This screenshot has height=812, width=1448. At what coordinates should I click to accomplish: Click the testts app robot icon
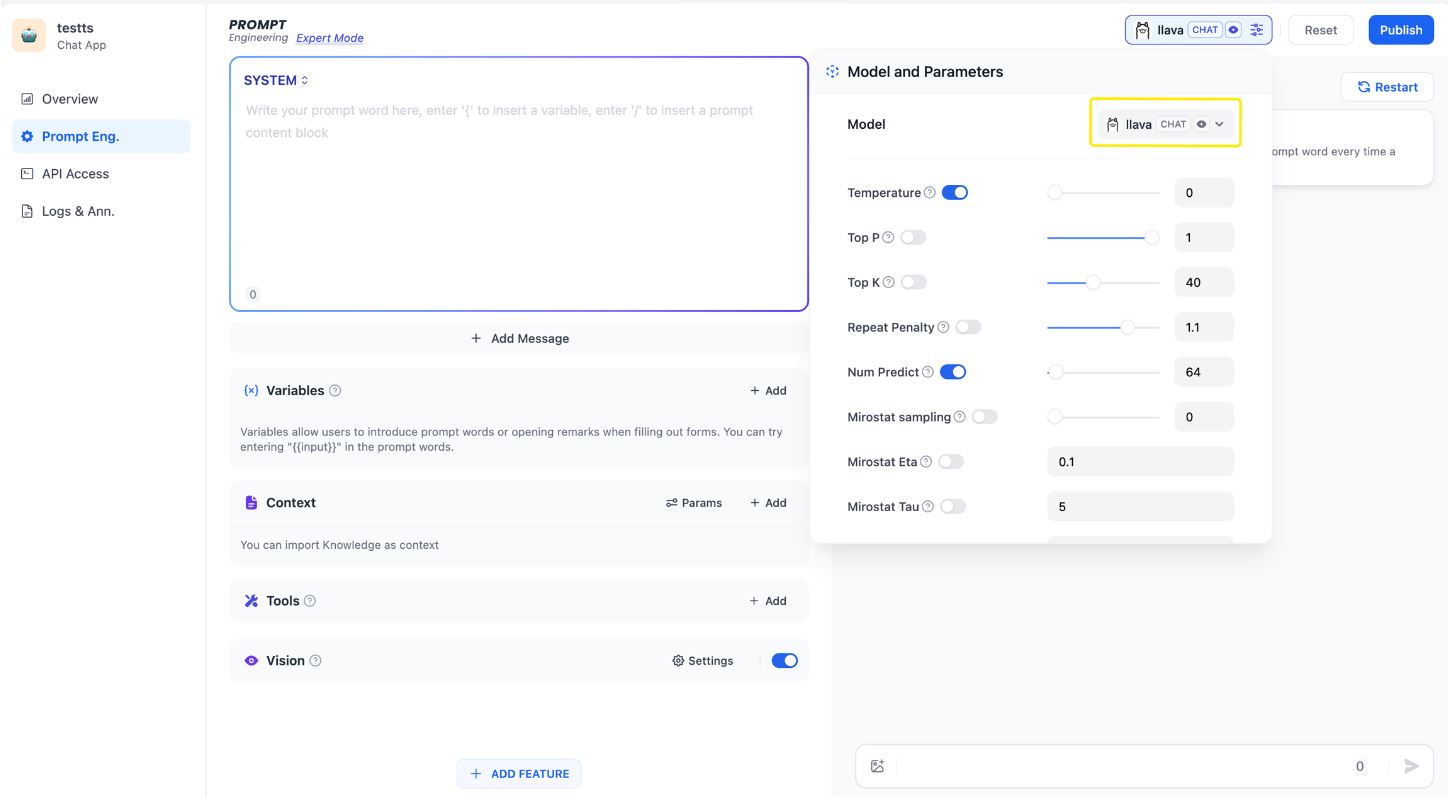click(x=29, y=36)
